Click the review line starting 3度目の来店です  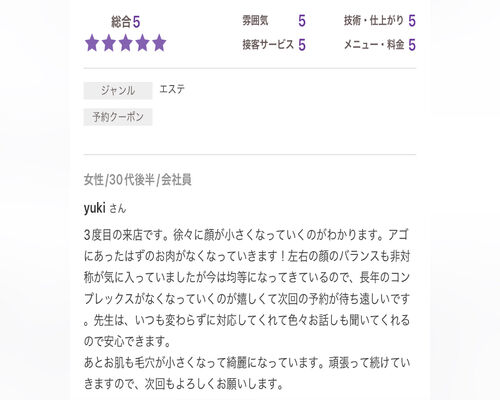pyautogui.click(x=247, y=235)
